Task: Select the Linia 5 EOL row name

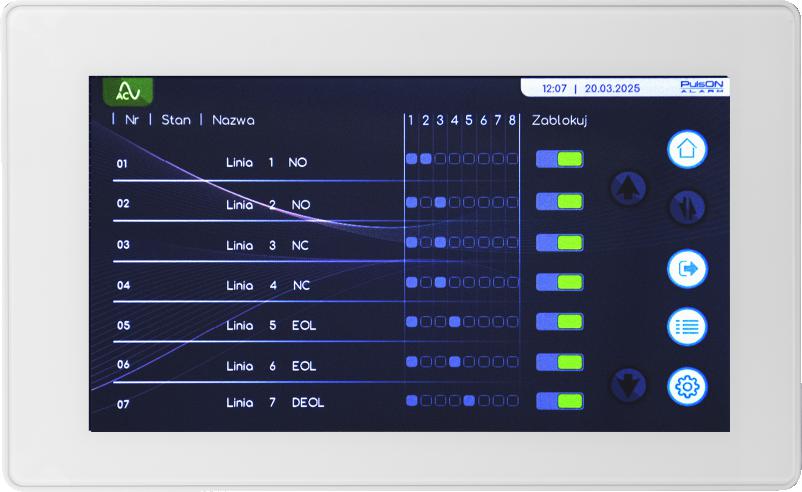Action: [270, 325]
